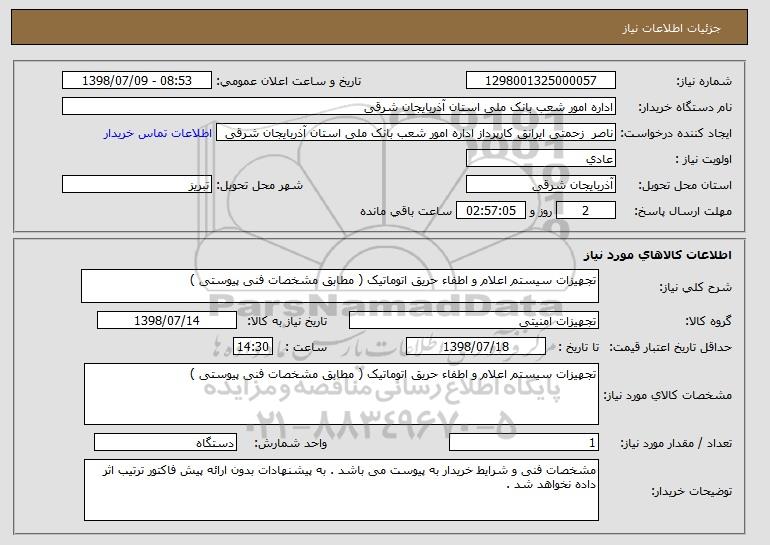Select the گروه کالا field تجهیزات امنیتی

coord(474,321)
